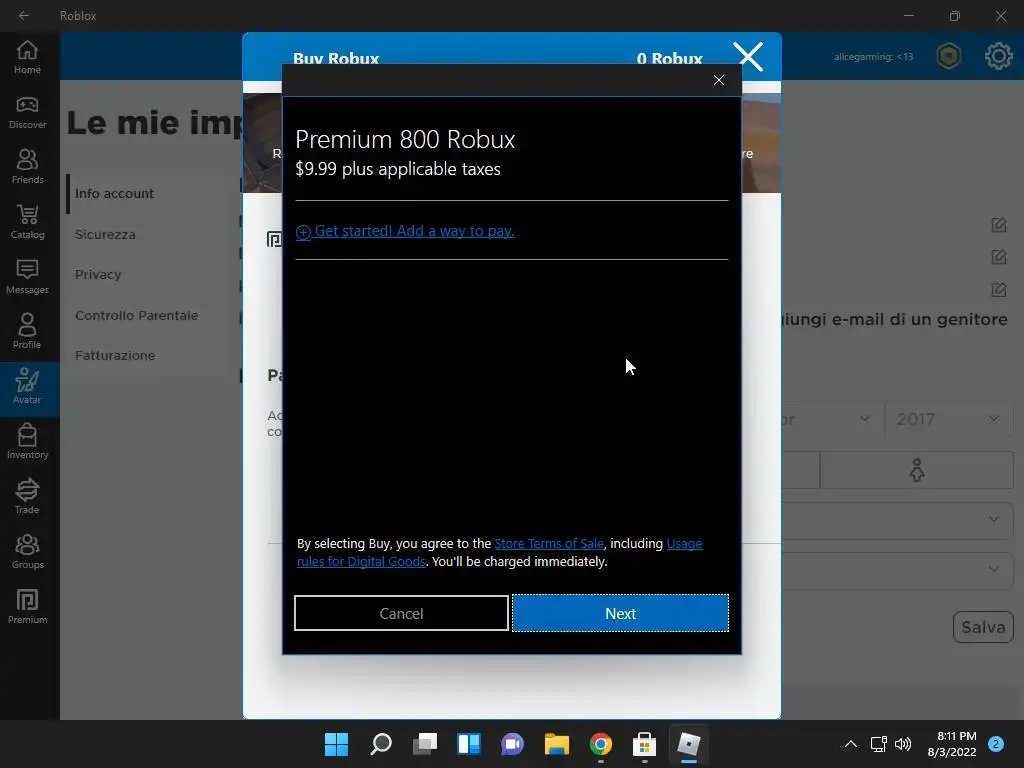
Task: Expand the 2017 birth year dropdown
Action: point(949,419)
